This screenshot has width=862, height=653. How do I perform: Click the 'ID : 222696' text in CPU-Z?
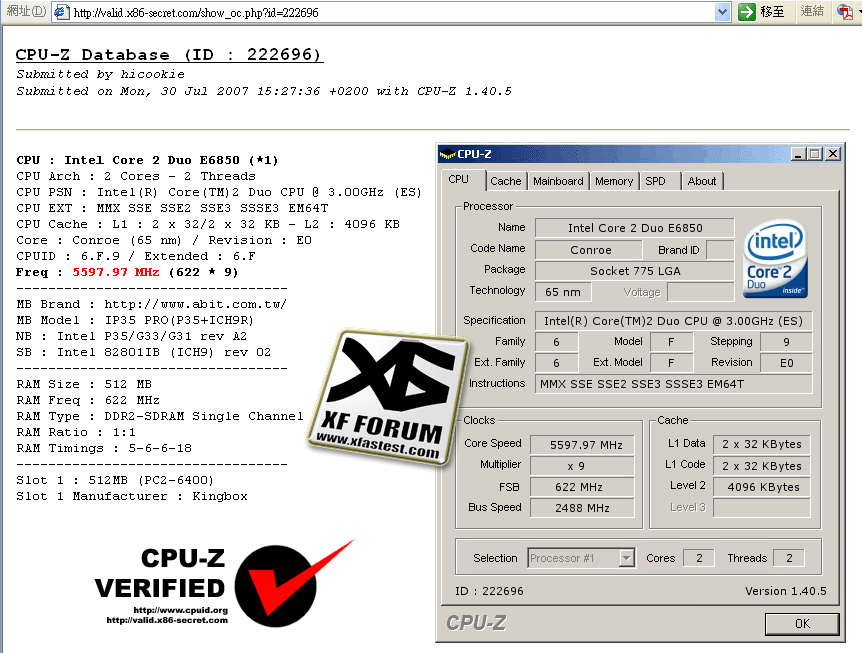click(x=489, y=591)
